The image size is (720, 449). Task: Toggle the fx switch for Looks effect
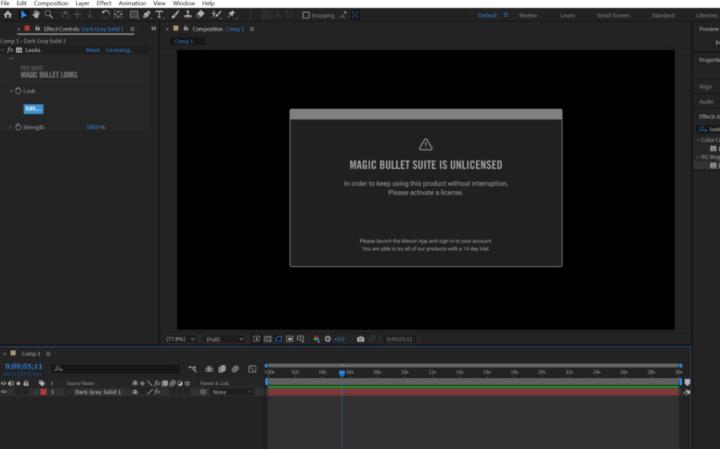coord(10,49)
